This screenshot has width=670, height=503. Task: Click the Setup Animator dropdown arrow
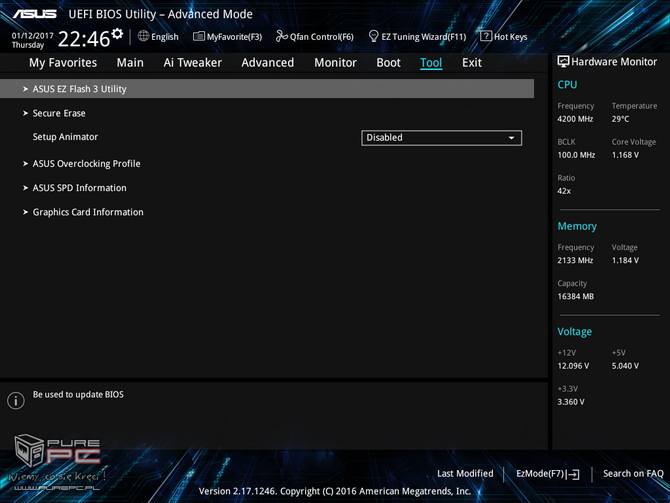pos(511,138)
